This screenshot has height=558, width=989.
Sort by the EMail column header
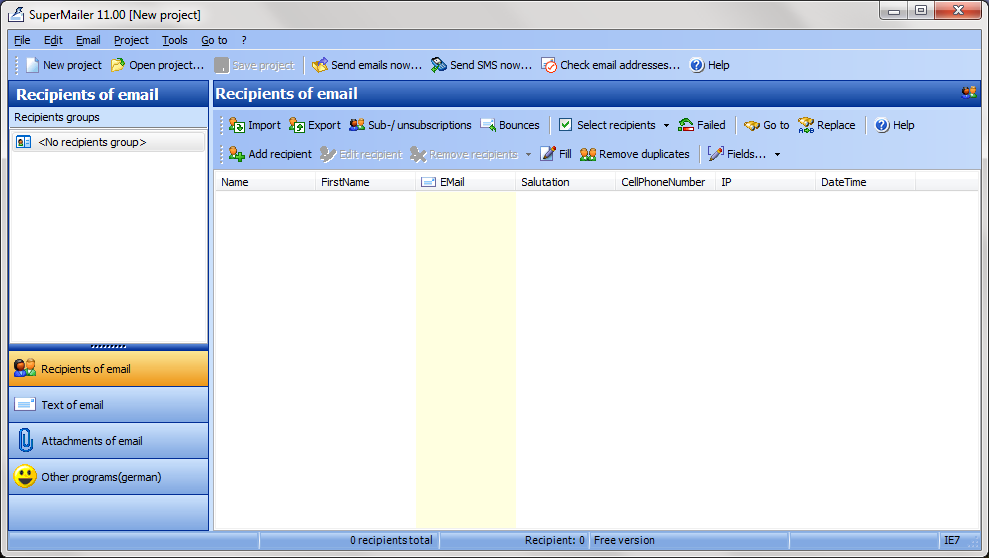(x=465, y=182)
